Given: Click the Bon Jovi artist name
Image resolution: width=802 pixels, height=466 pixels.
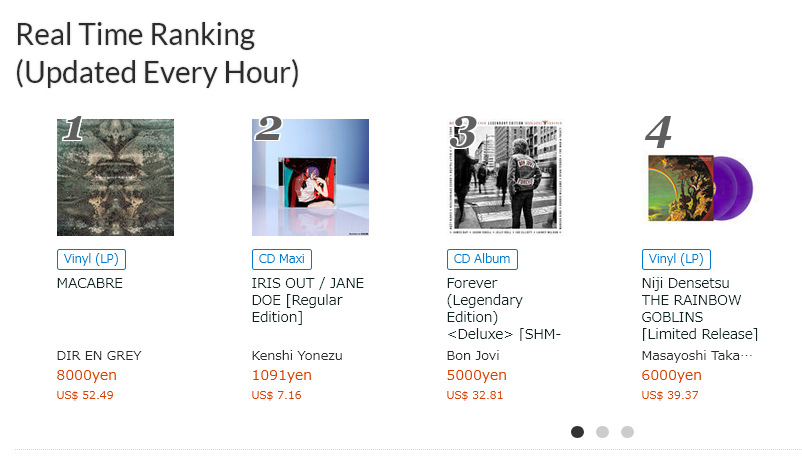Looking at the screenshot, I should coord(473,355).
